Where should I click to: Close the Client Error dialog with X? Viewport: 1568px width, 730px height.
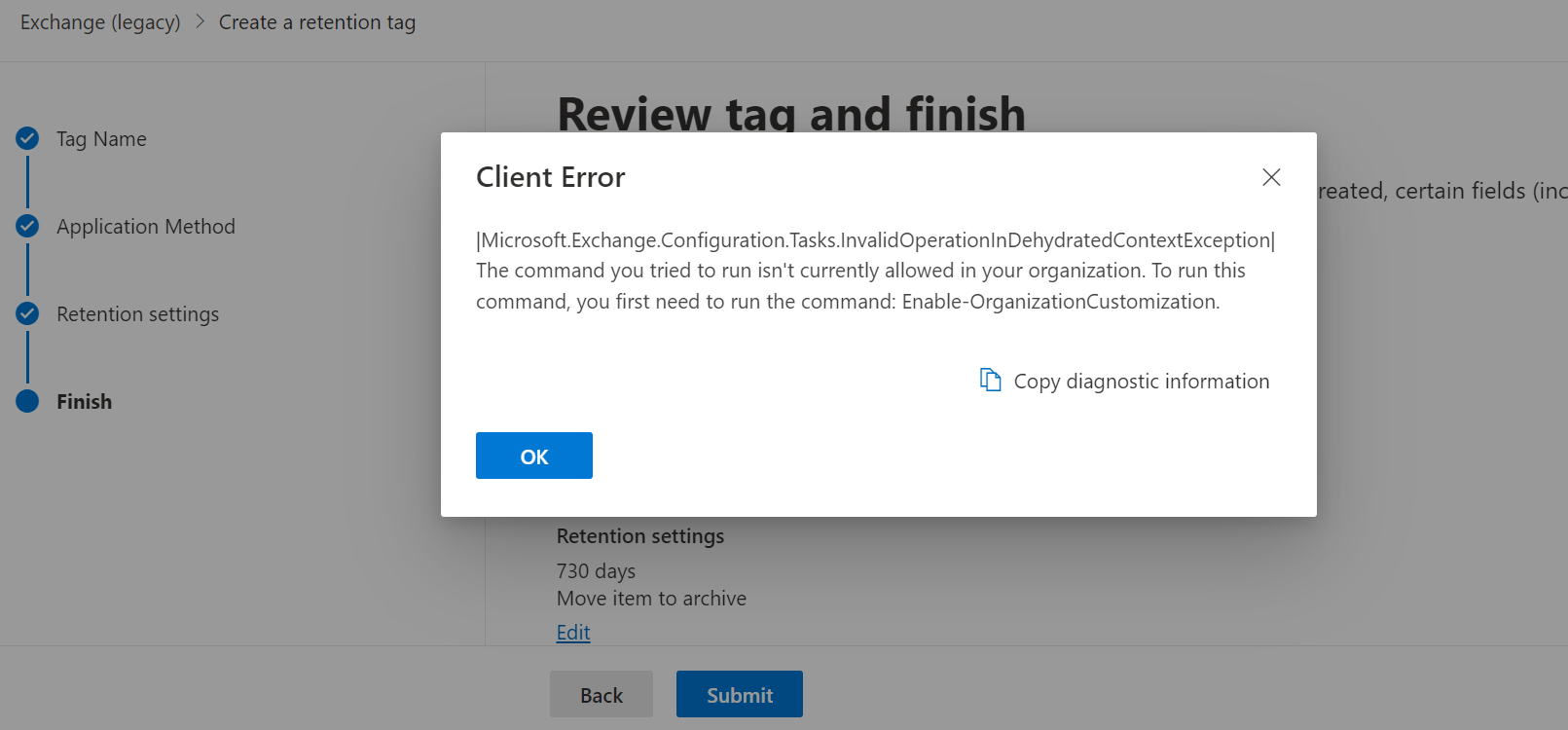(x=1271, y=177)
